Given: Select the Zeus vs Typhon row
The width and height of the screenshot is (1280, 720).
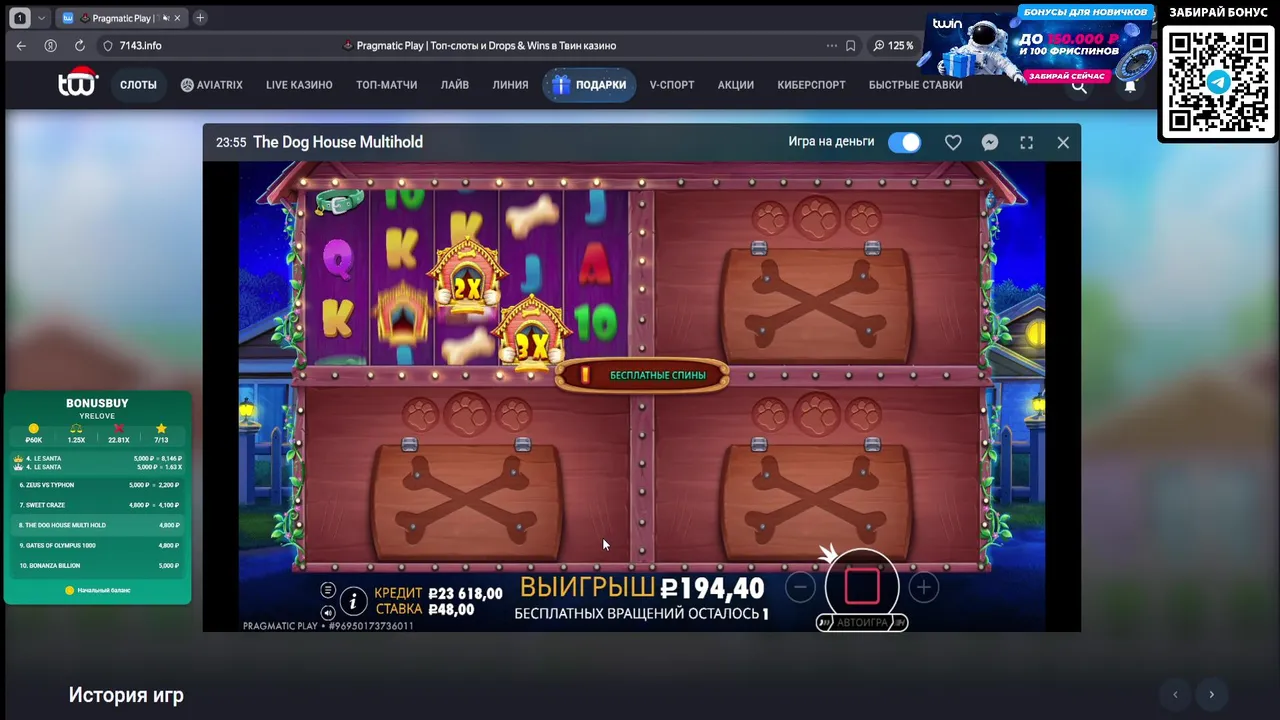Looking at the screenshot, I should pos(98,485).
